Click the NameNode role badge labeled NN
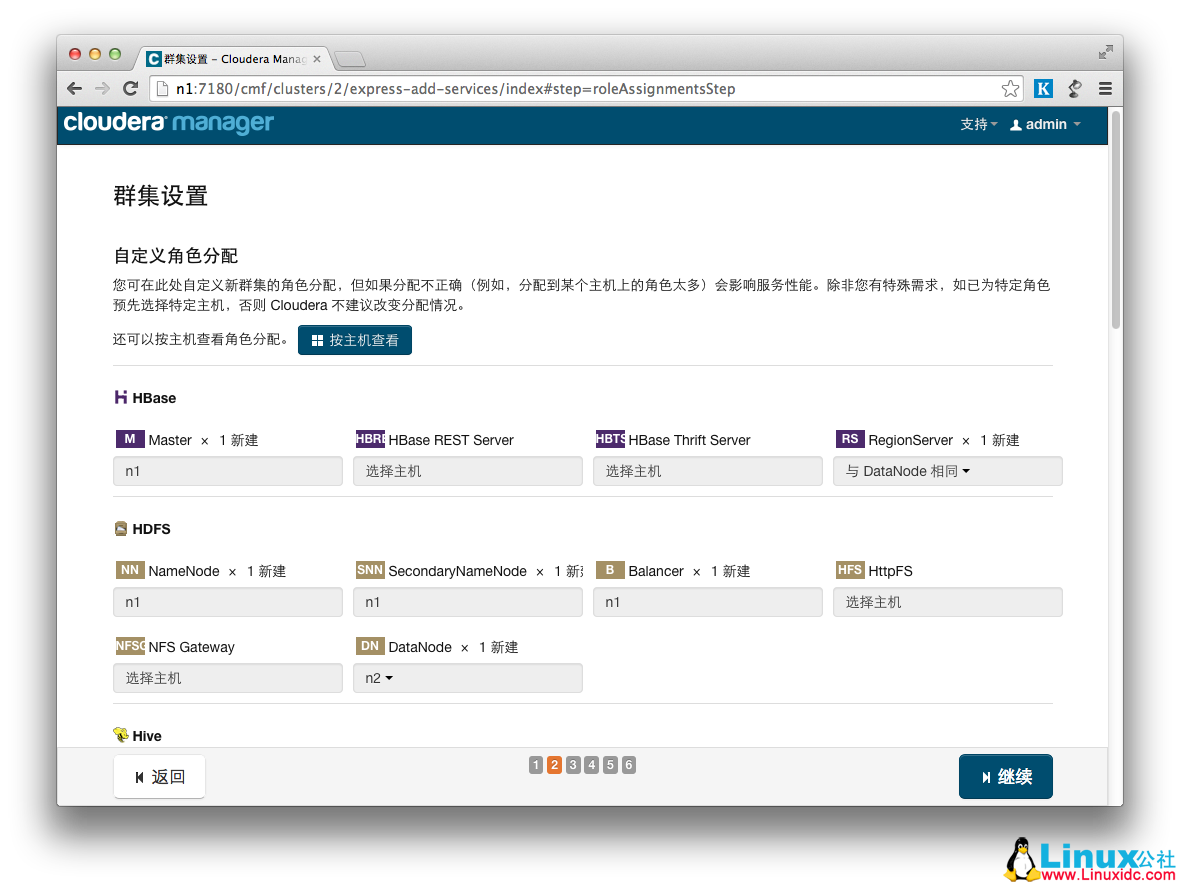 coord(129,570)
